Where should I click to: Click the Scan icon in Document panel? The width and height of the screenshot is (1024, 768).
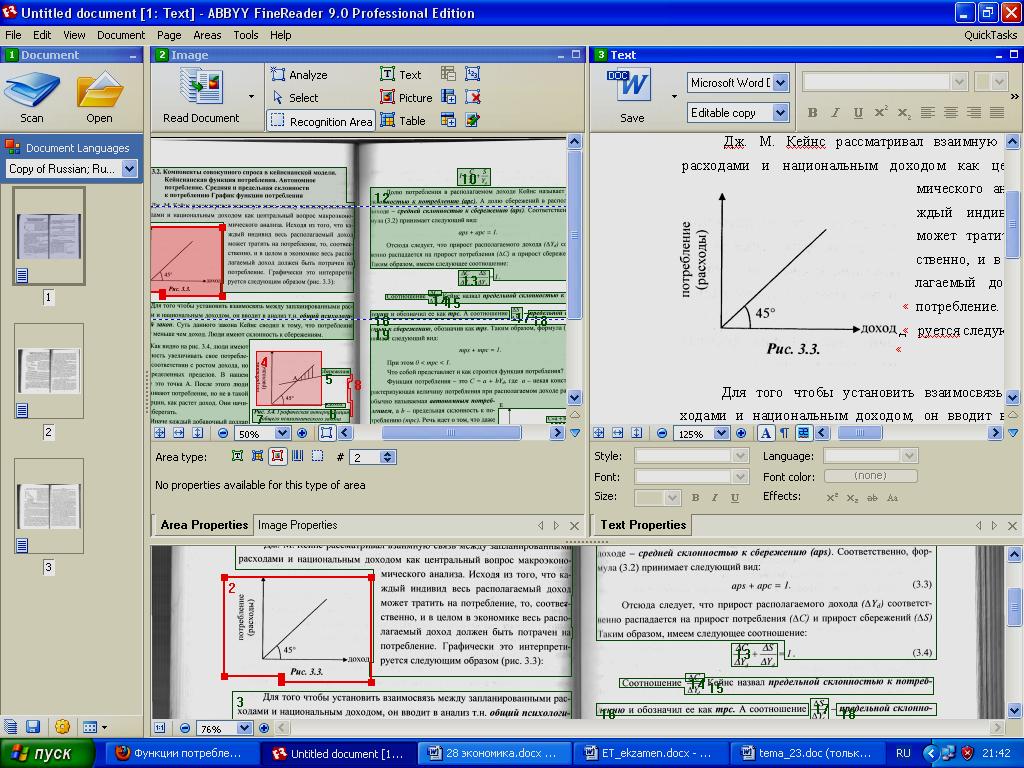click(x=31, y=97)
